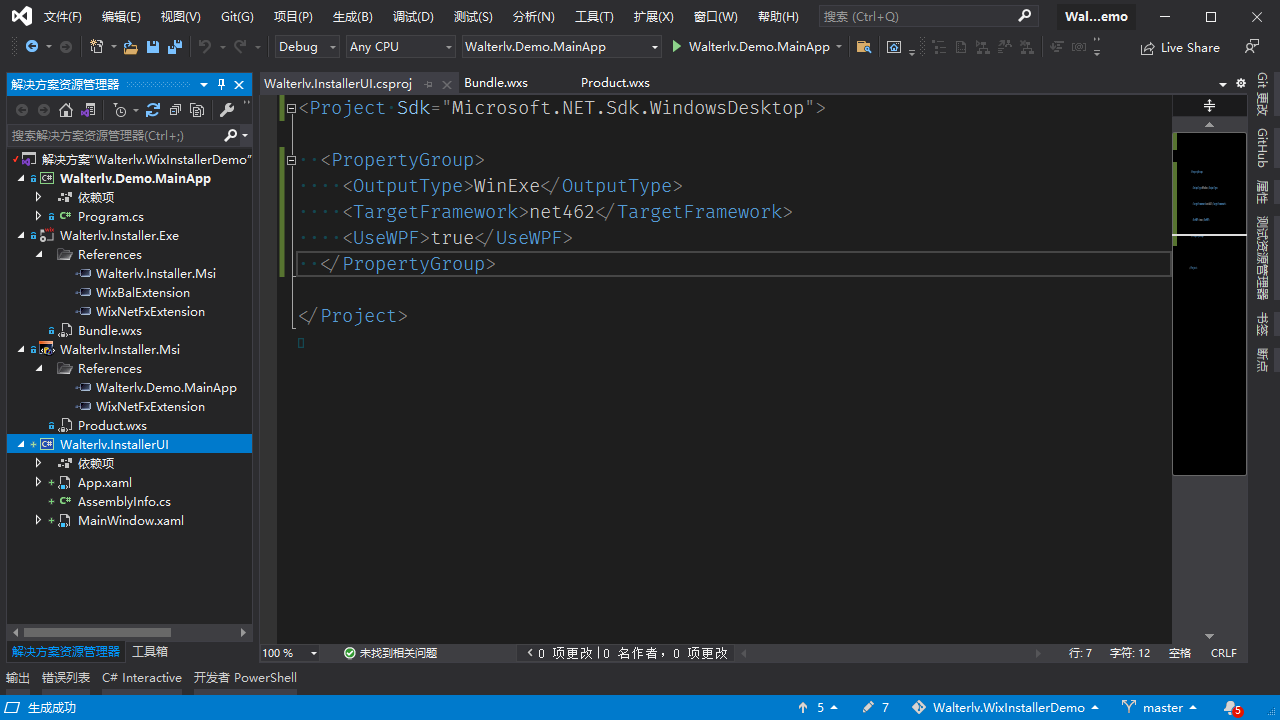This screenshot has width=1280, height=720.
Task: Click the code minimap overview on right
Action: click(1209, 303)
